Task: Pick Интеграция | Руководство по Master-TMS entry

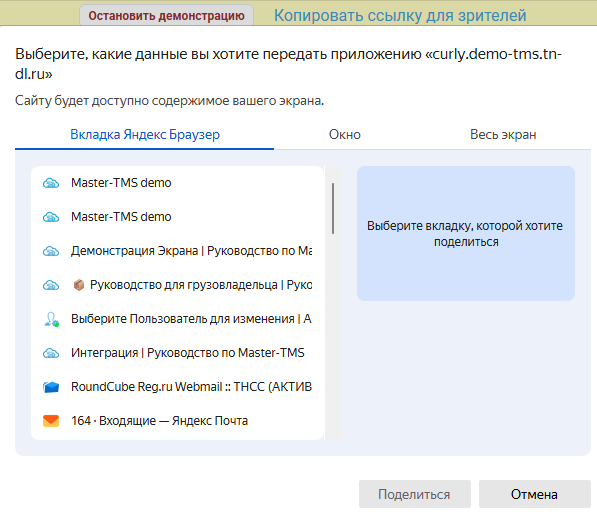Action: (x=177, y=353)
